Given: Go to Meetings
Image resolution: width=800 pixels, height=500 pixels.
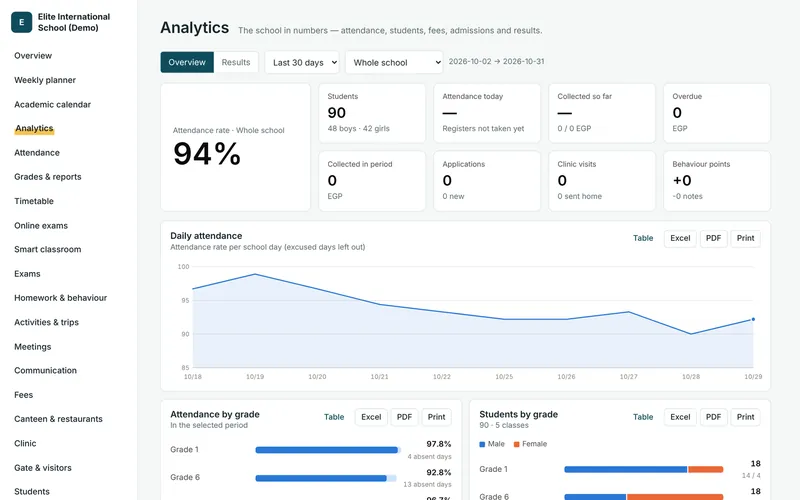Looking at the screenshot, I should [33, 347].
